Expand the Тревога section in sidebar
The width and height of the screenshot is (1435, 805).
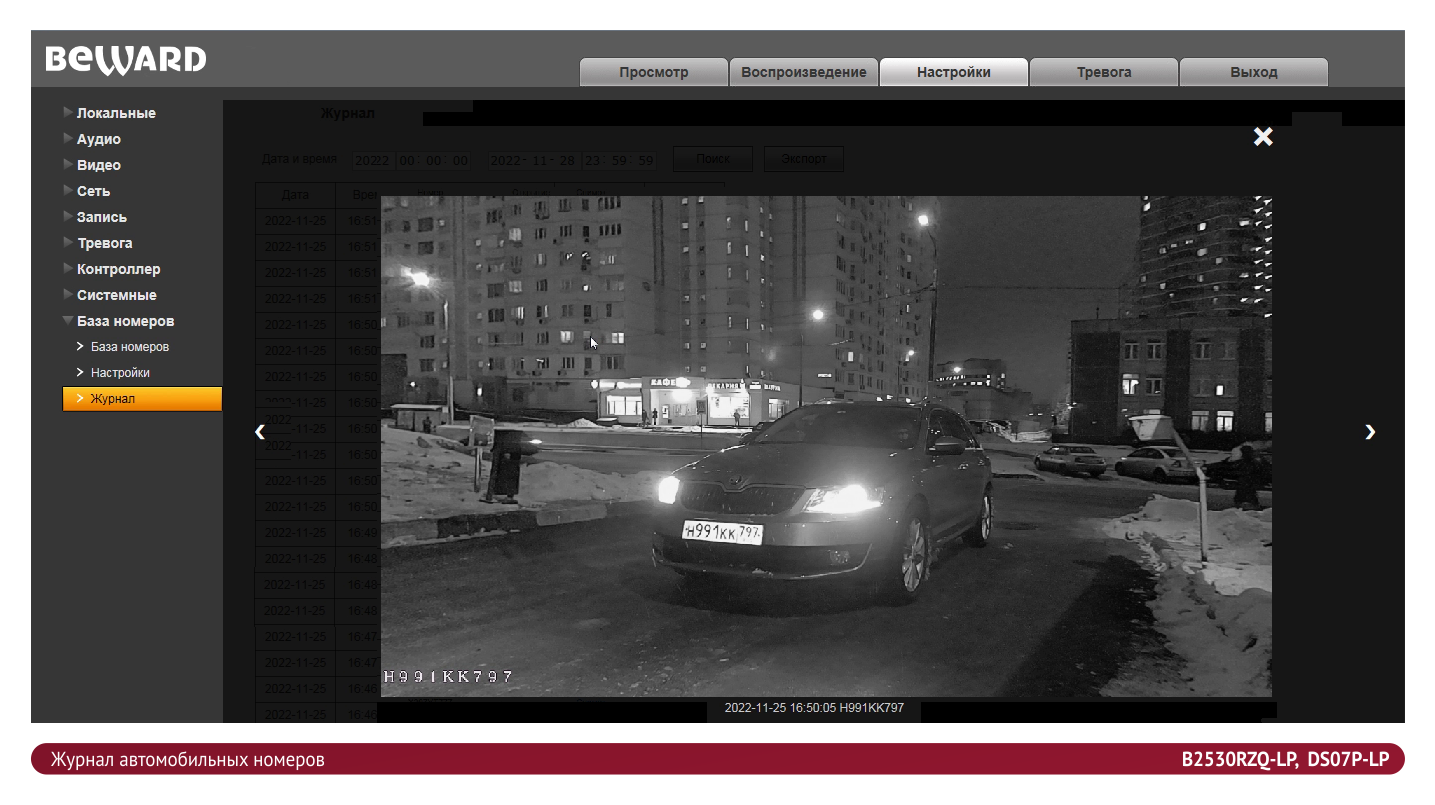point(104,243)
